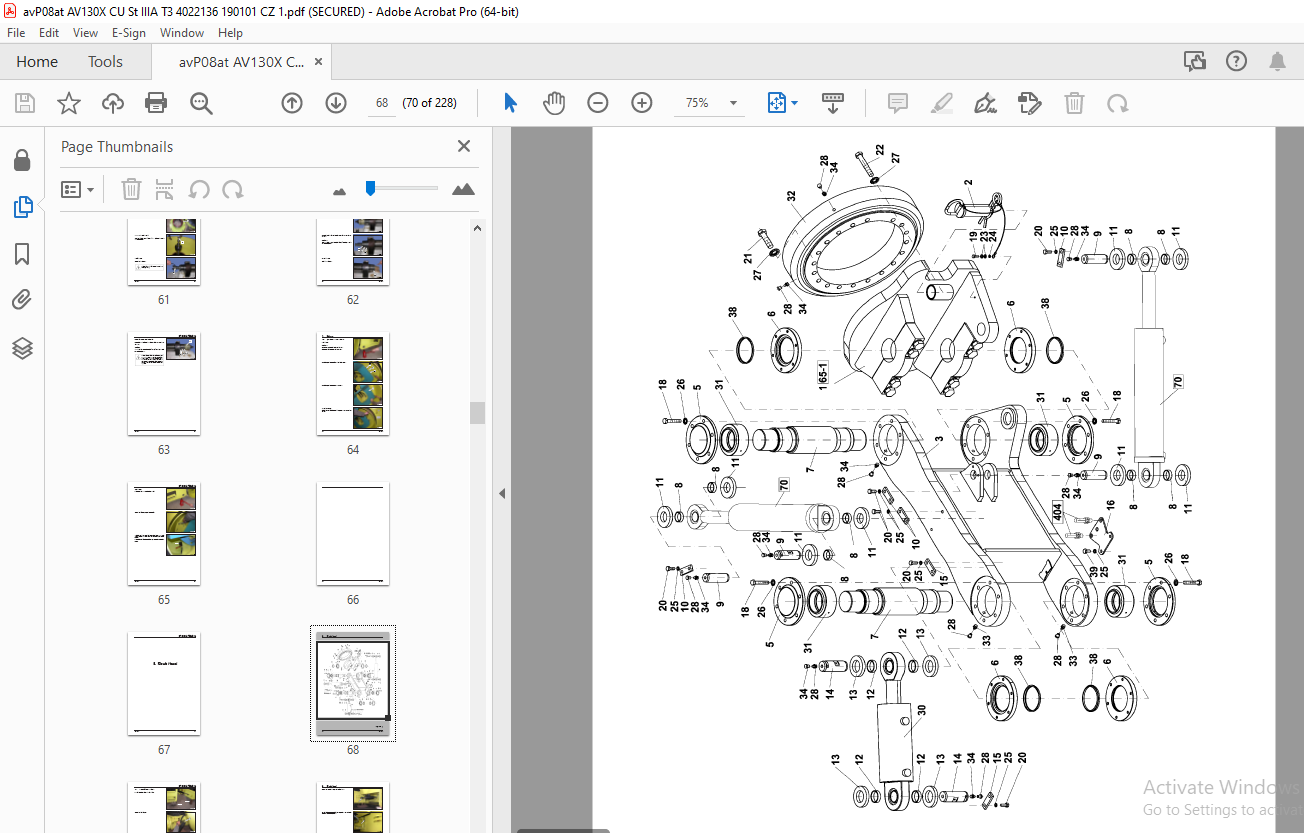Image resolution: width=1304 pixels, height=833 pixels.
Task: Open the Help menu
Action: coord(230,33)
